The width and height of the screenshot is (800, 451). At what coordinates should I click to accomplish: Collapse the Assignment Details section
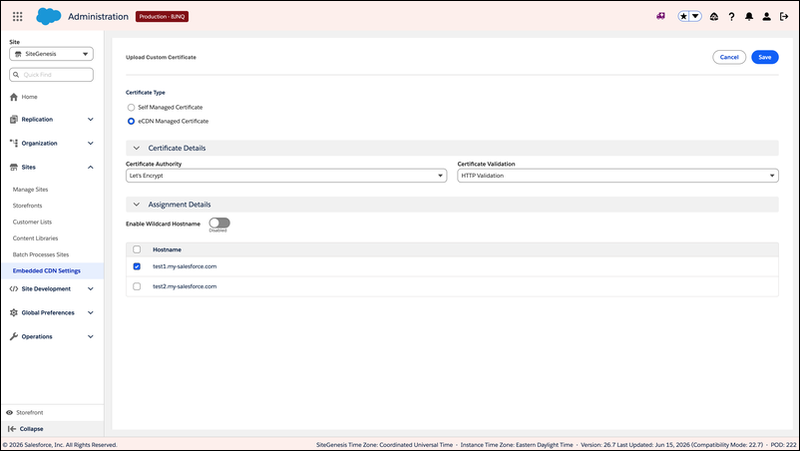pyautogui.click(x=136, y=205)
